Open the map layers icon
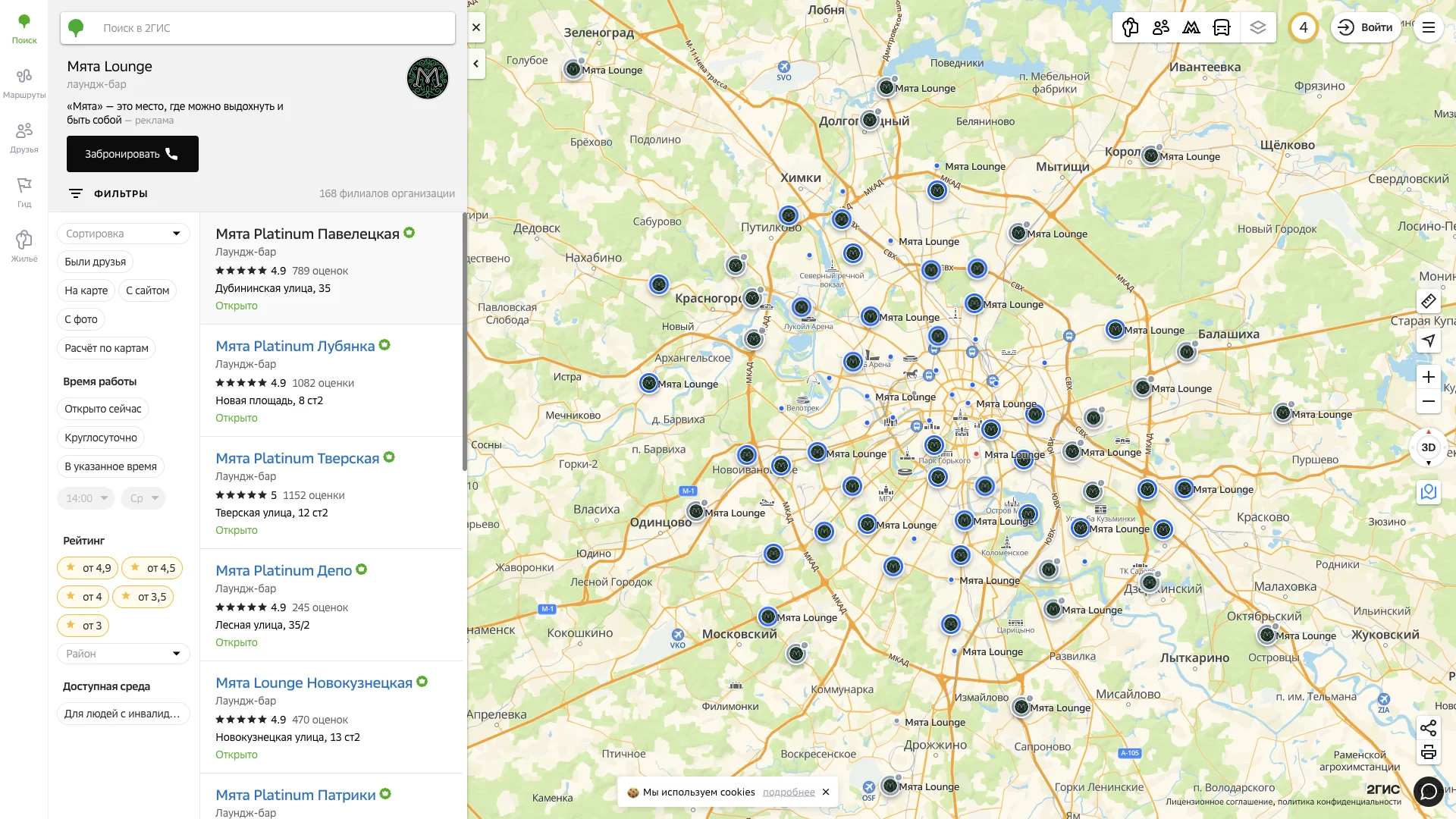Viewport: 1456px width, 819px height. click(1258, 27)
